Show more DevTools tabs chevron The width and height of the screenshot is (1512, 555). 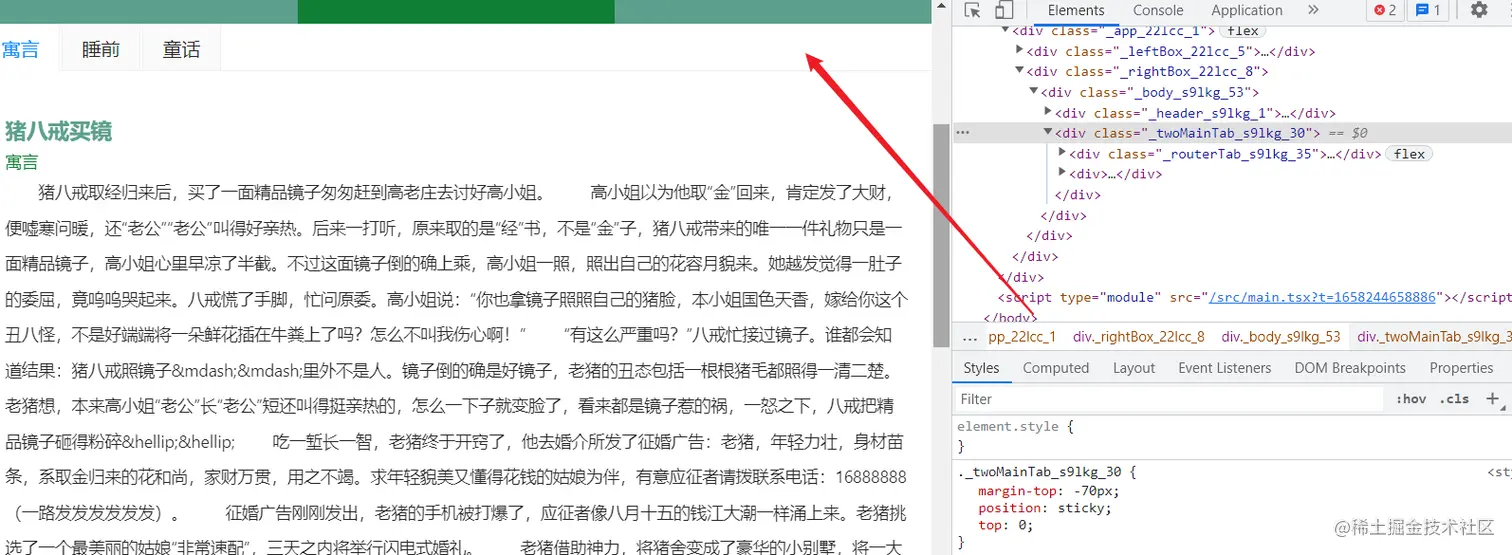click(1313, 10)
